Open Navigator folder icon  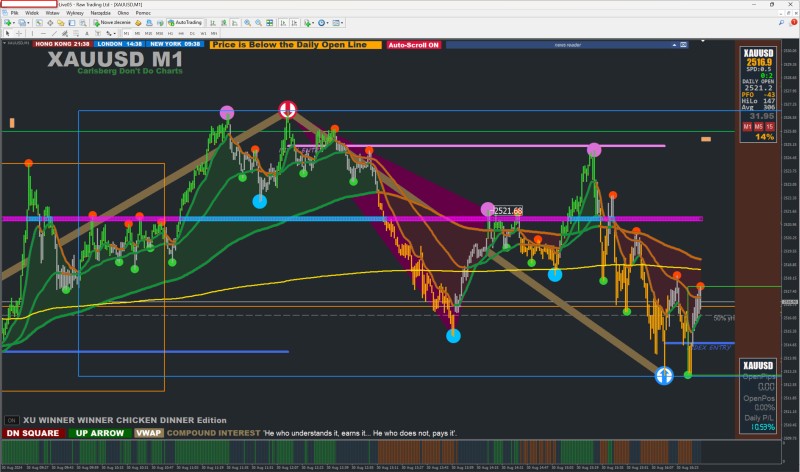[61, 22]
